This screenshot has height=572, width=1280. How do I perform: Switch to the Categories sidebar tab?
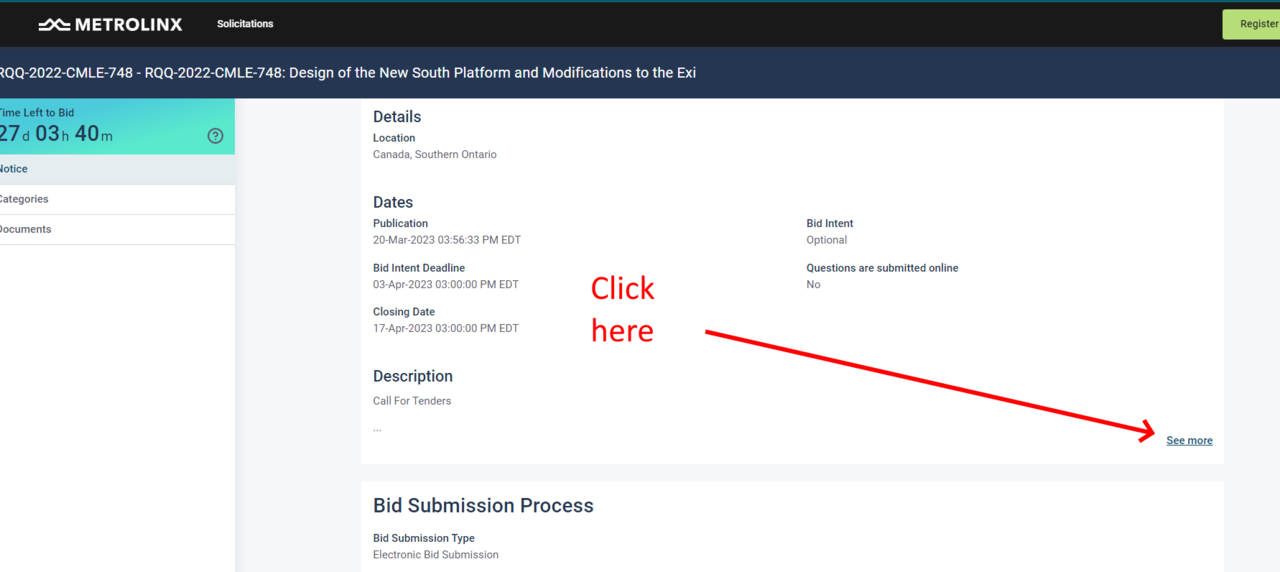coord(24,199)
